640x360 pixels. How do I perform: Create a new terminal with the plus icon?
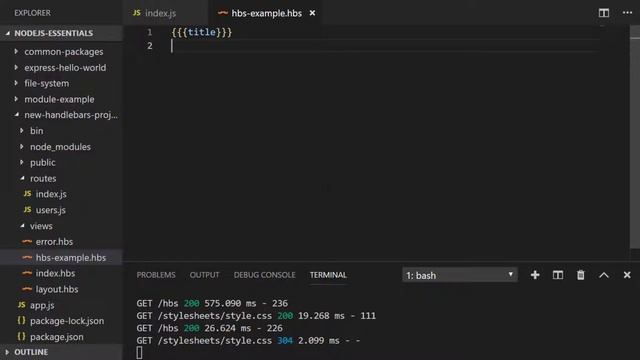click(535, 275)
